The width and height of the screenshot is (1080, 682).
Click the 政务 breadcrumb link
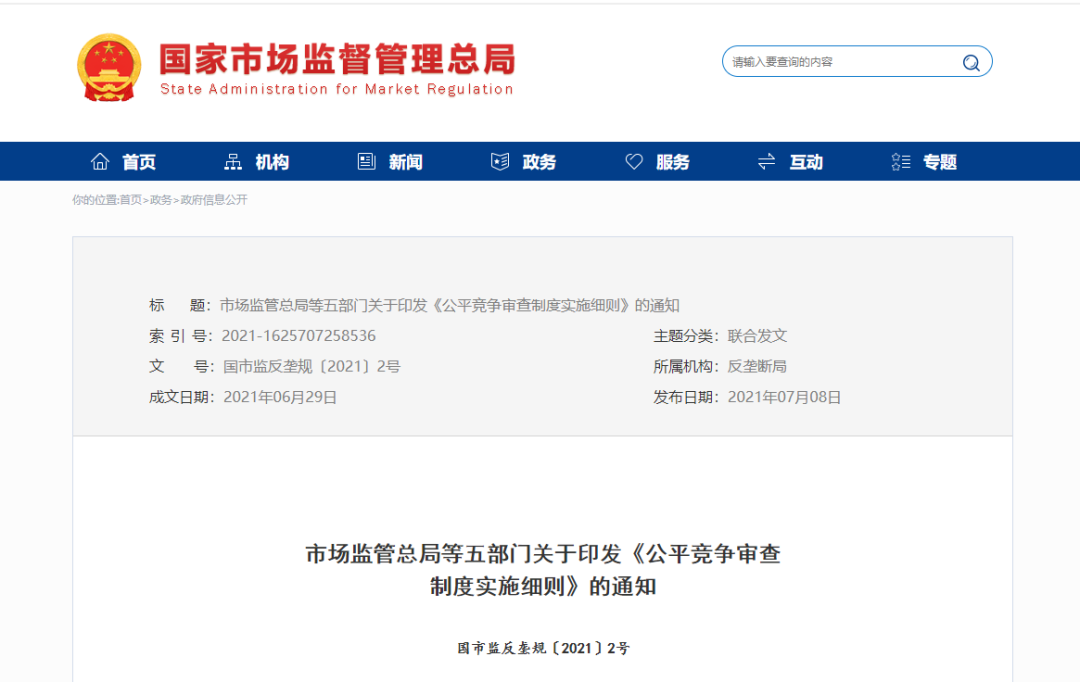[160, 200]
